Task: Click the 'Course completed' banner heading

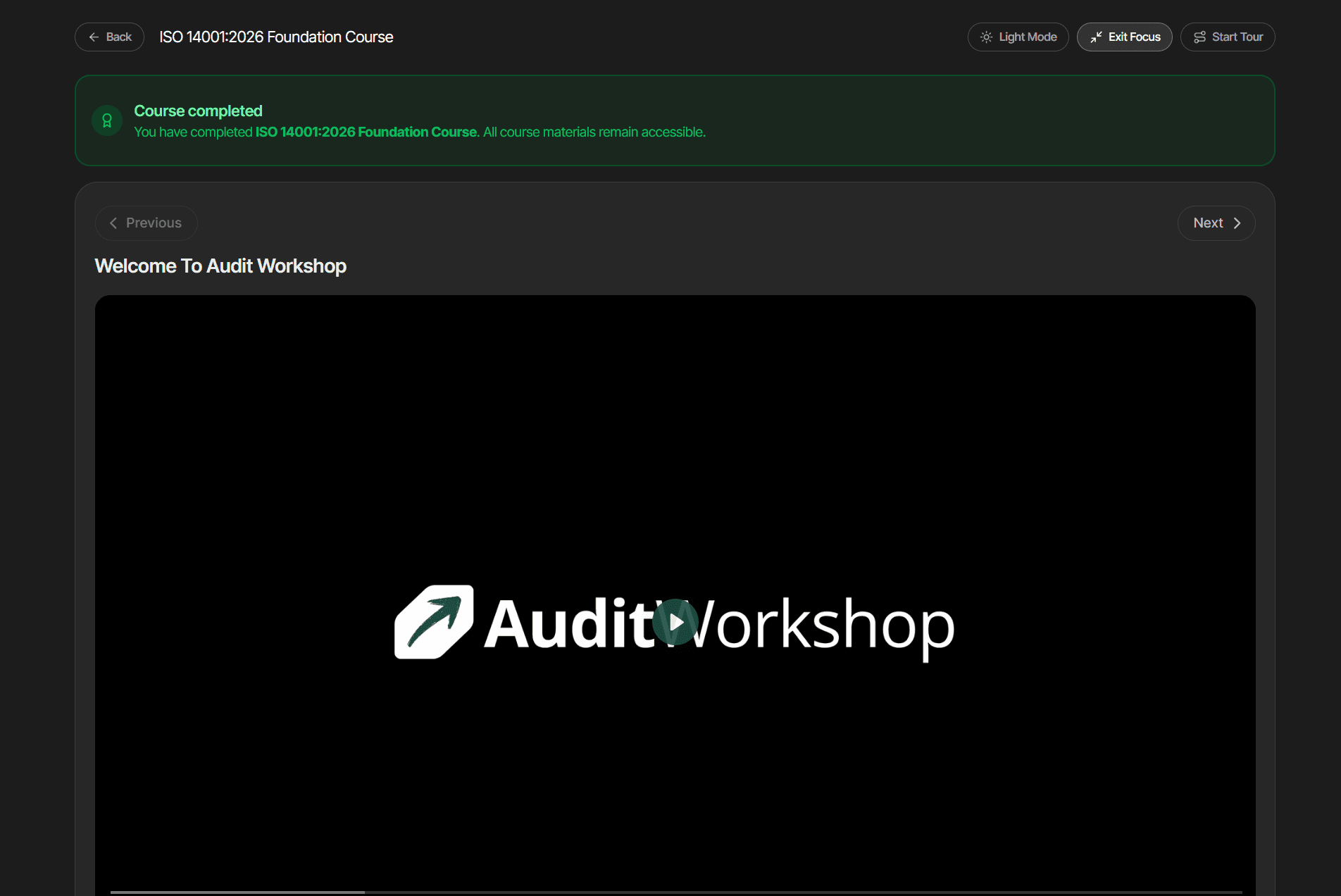Action: tap(198, 111)
